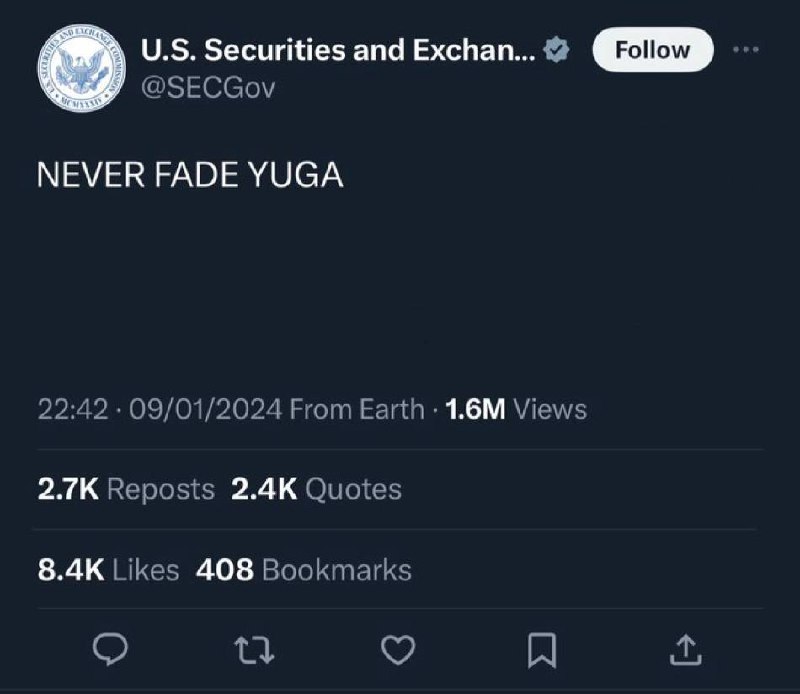Click the Likes label text

point(145,569)
